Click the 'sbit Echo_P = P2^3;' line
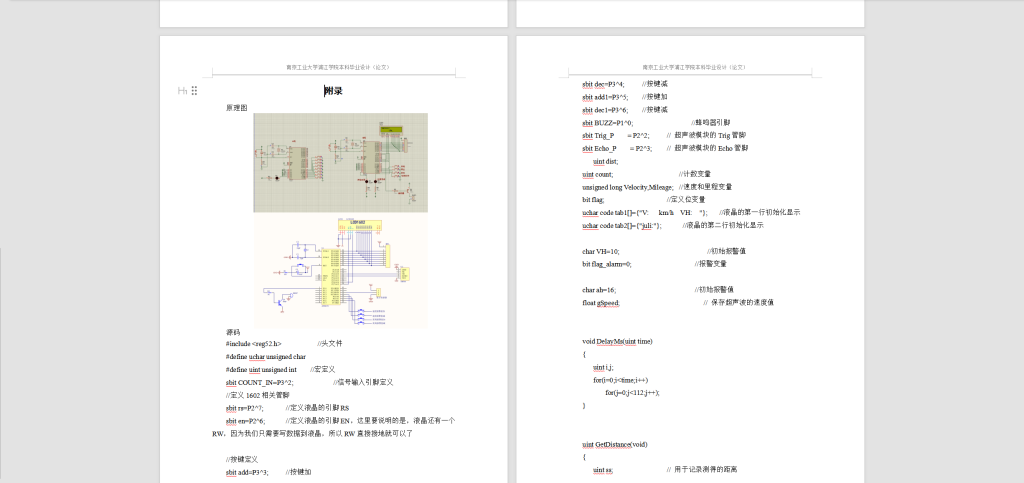The height and width of the screenshot is (483, 1024). (617, 148)
